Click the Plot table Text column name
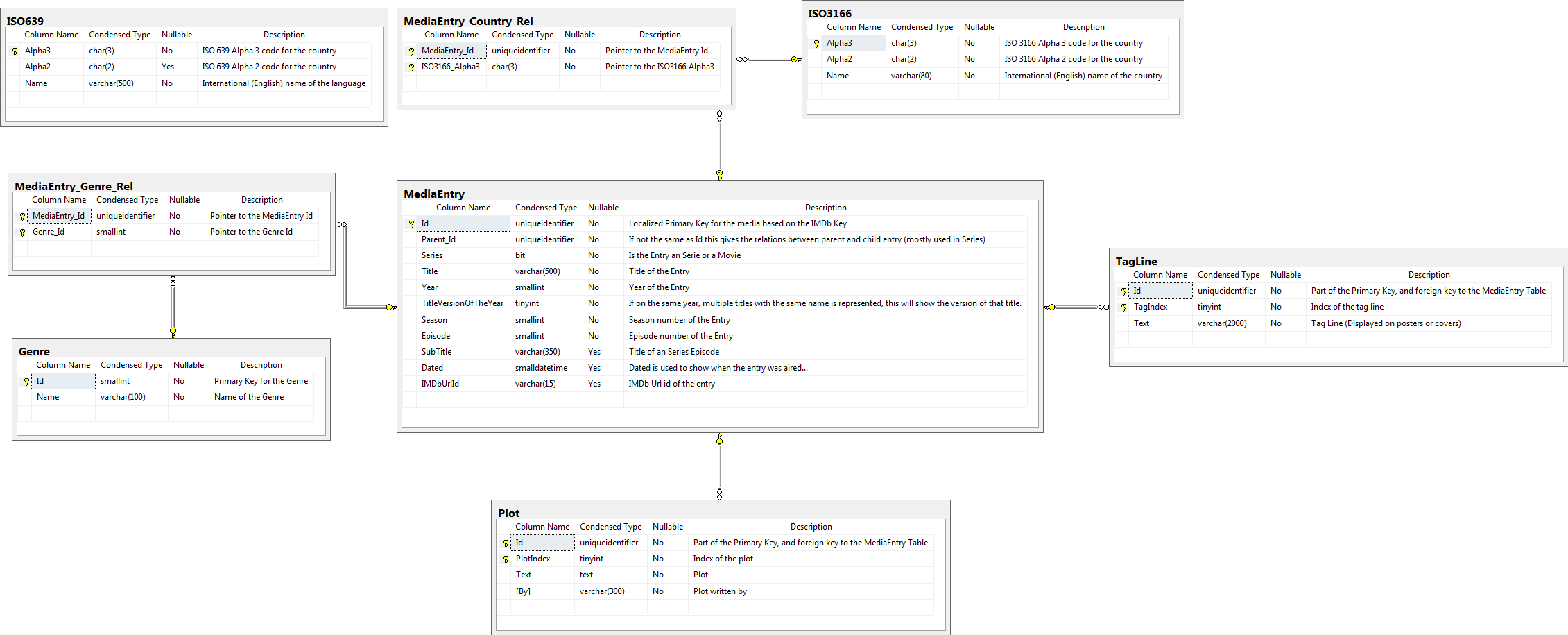 click(524, 575)
